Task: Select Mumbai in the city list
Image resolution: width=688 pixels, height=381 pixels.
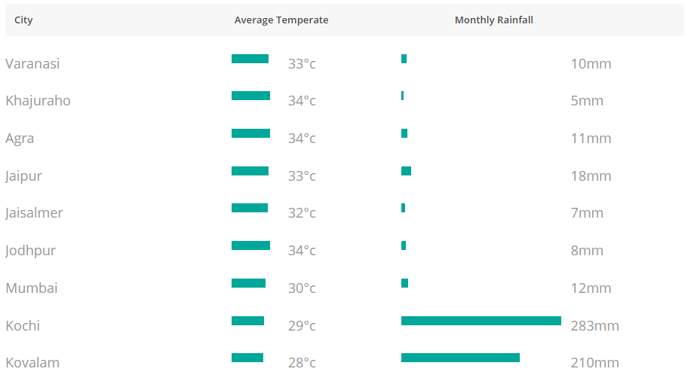Action: tap(32, 288)
